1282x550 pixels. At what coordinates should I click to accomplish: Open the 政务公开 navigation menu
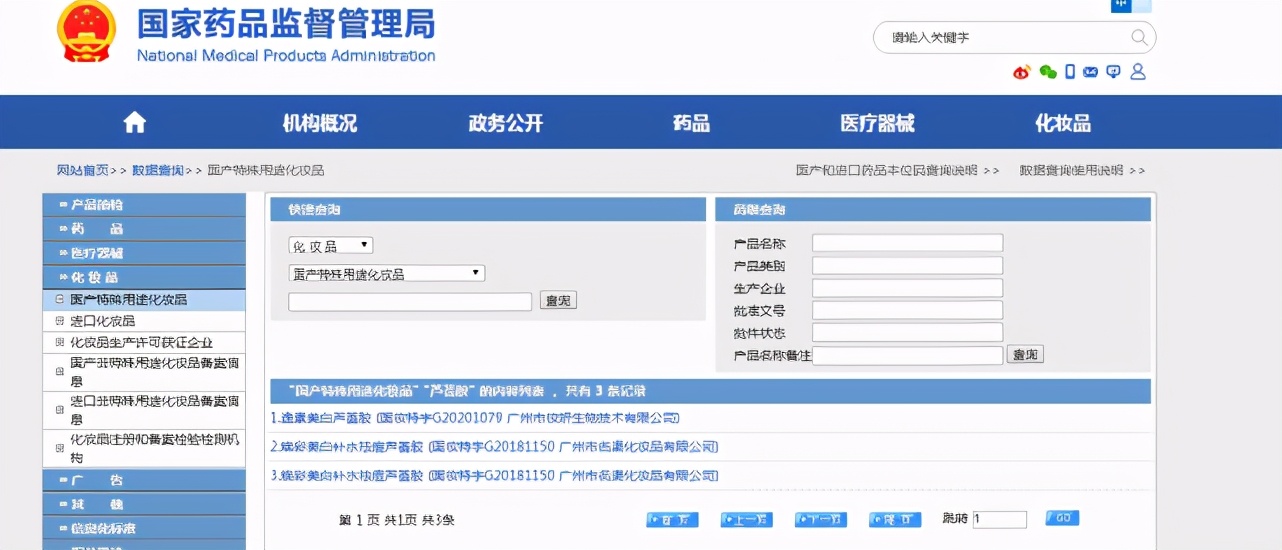(x=505, y=123)
